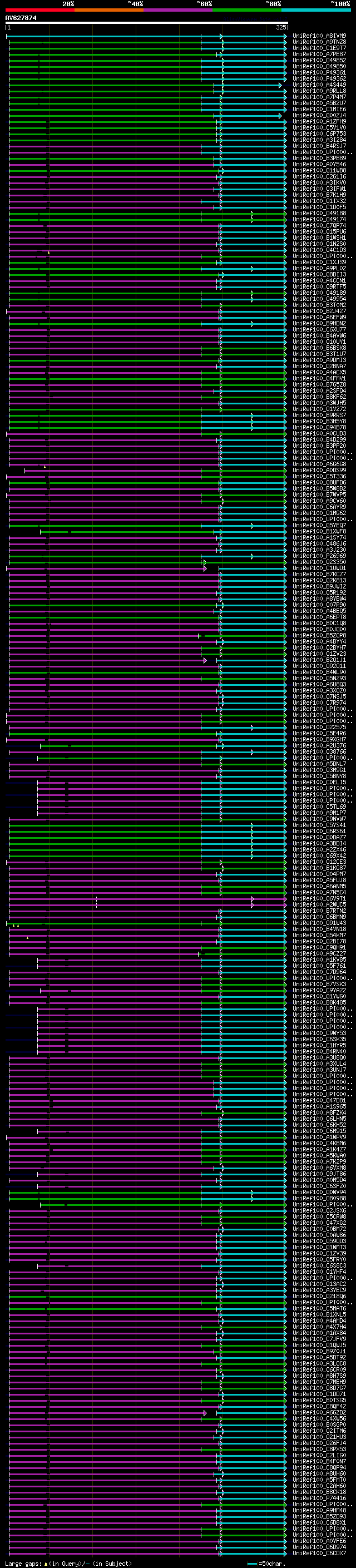Click the UniRef100_B7RTN2 label

point(319,911)
